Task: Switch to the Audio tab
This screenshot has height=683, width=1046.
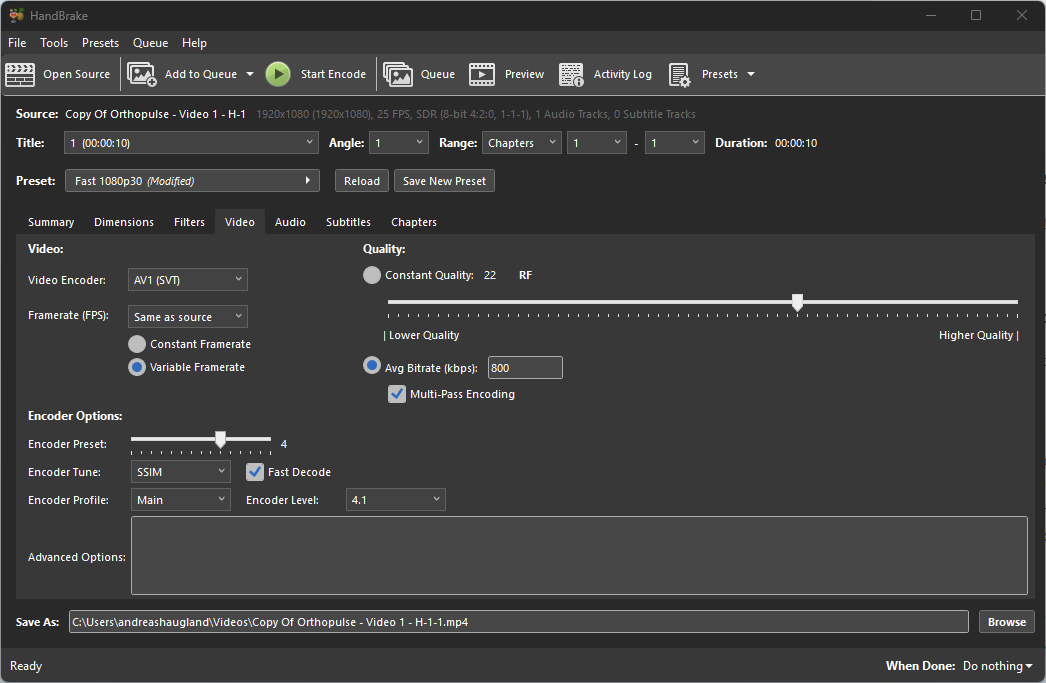Action: click(290, 222)
